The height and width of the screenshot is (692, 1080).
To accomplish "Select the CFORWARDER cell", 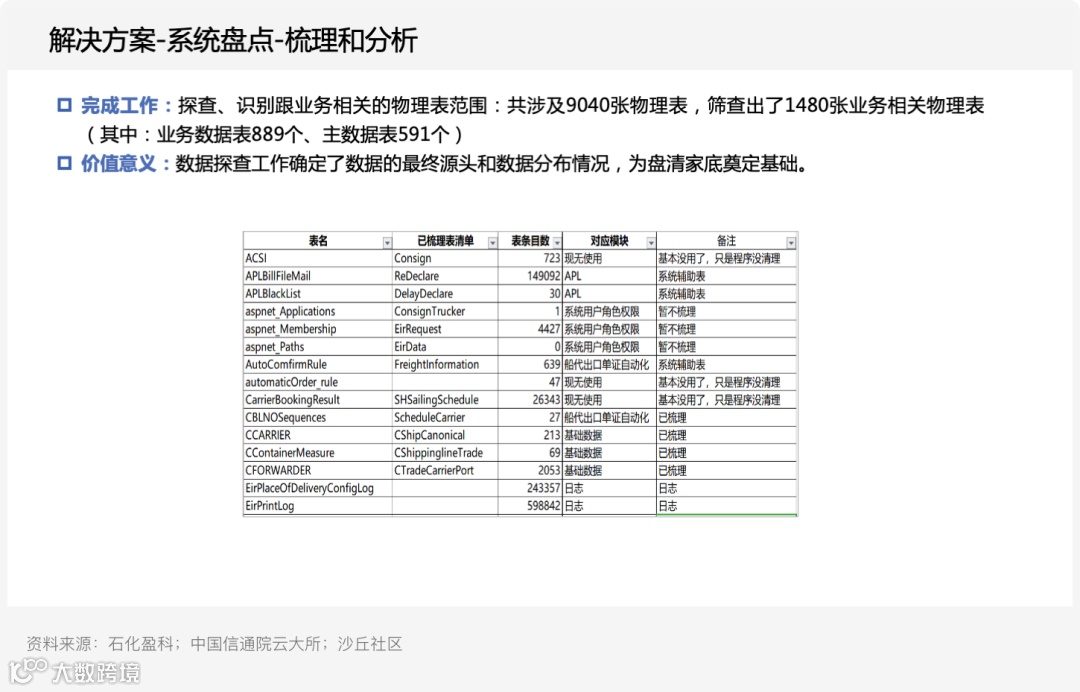I will [318, 470].
